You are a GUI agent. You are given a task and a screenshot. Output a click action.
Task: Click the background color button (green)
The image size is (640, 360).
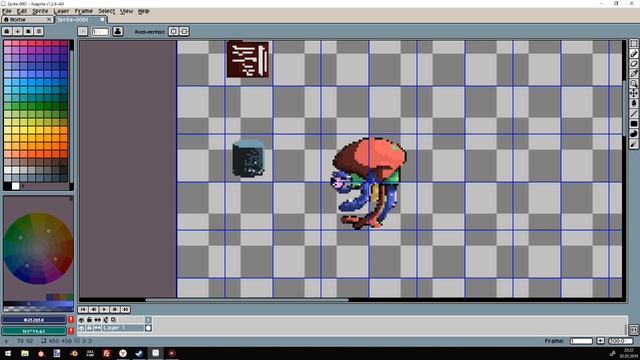(x=34, y=331)
